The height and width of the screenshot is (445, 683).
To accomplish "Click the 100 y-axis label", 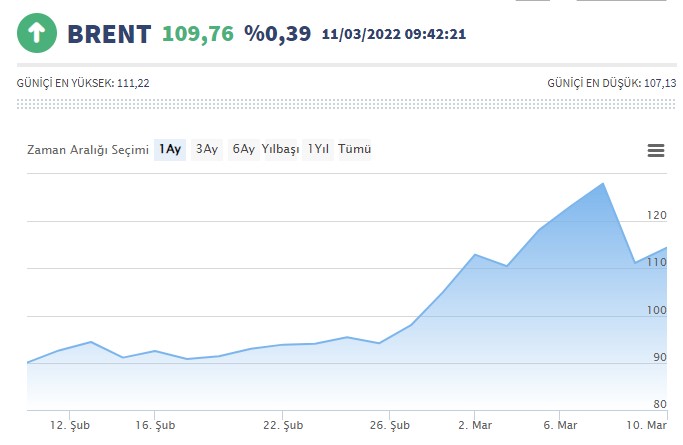I will pos(656,310).
